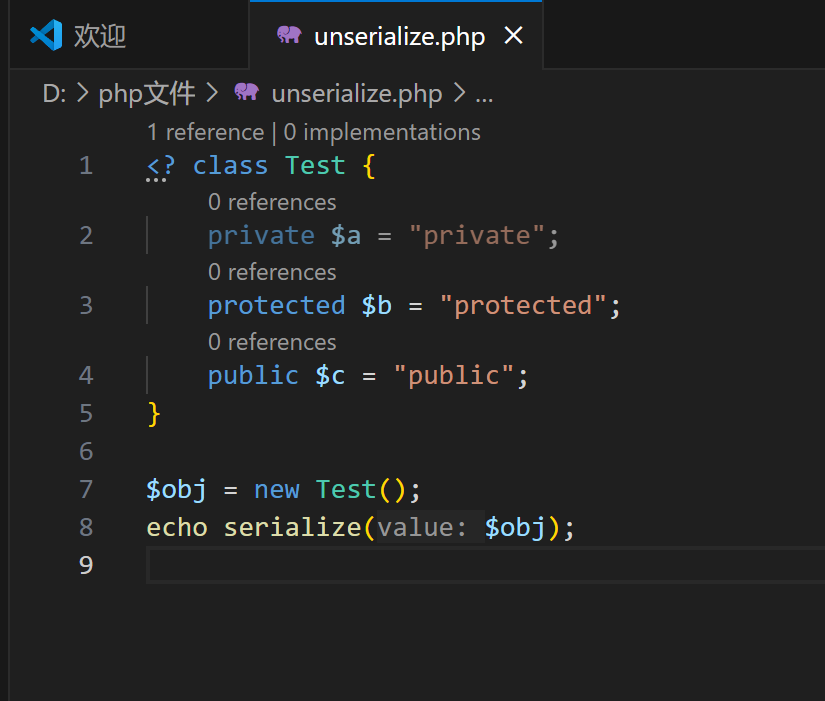This screenshot has height=701, width=825.
Task: Select the unserialize.php editor tab
Action: [x=396, y=35]
